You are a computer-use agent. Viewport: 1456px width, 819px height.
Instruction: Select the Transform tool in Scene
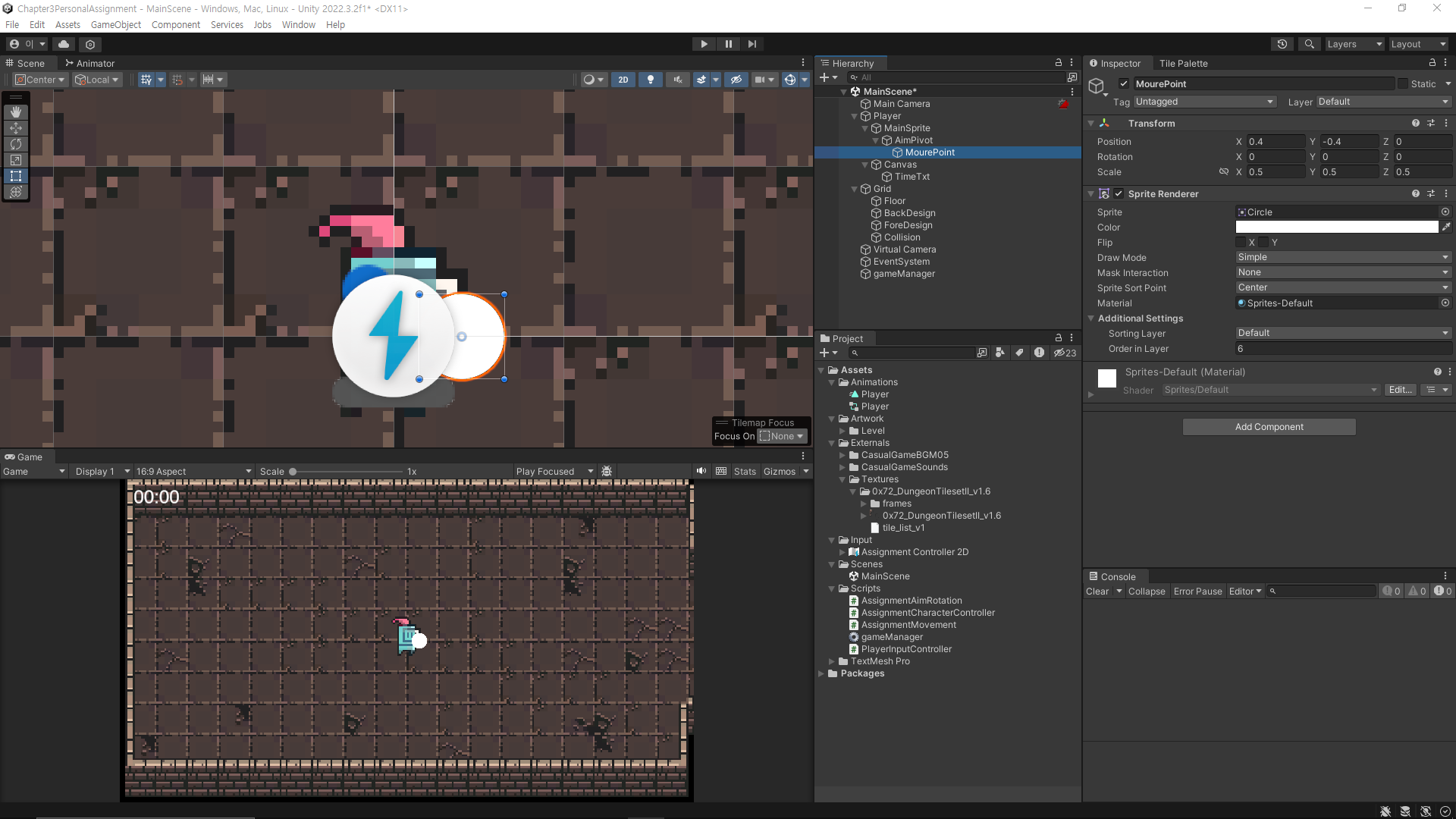(16, 192)
